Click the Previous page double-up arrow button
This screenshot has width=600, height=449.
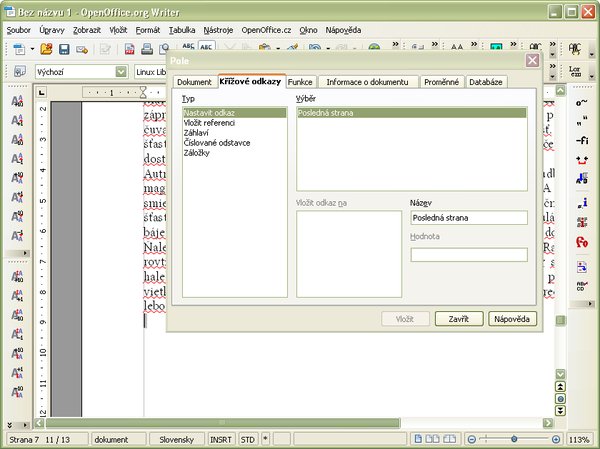point(560,387)
